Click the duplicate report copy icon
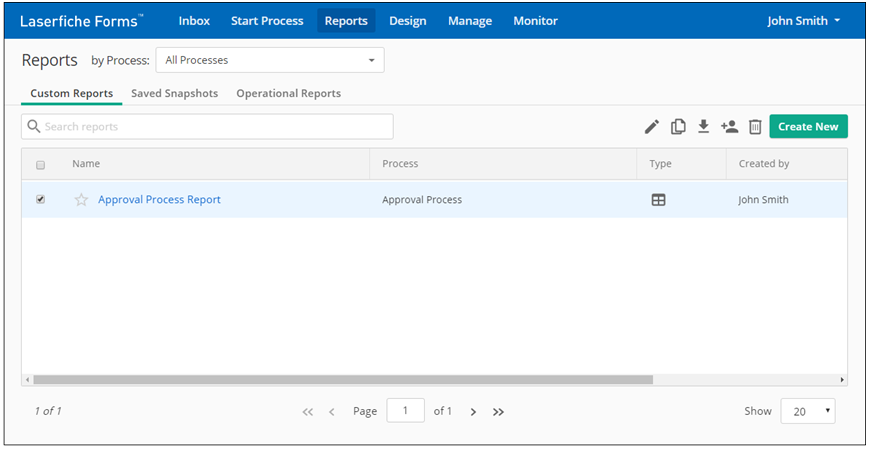The width and height of the screenshot is (870, 449). click(x=678, y=127)
